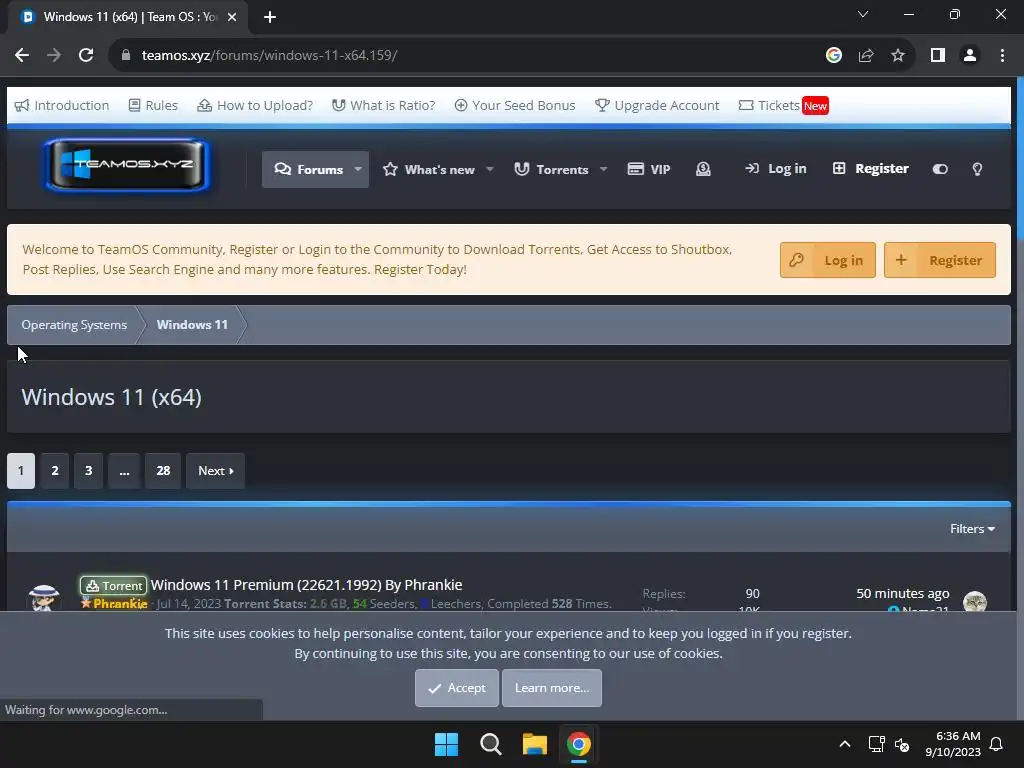Select page 1 in pagination
The image size is (1024, 768).
pos(21,471)
